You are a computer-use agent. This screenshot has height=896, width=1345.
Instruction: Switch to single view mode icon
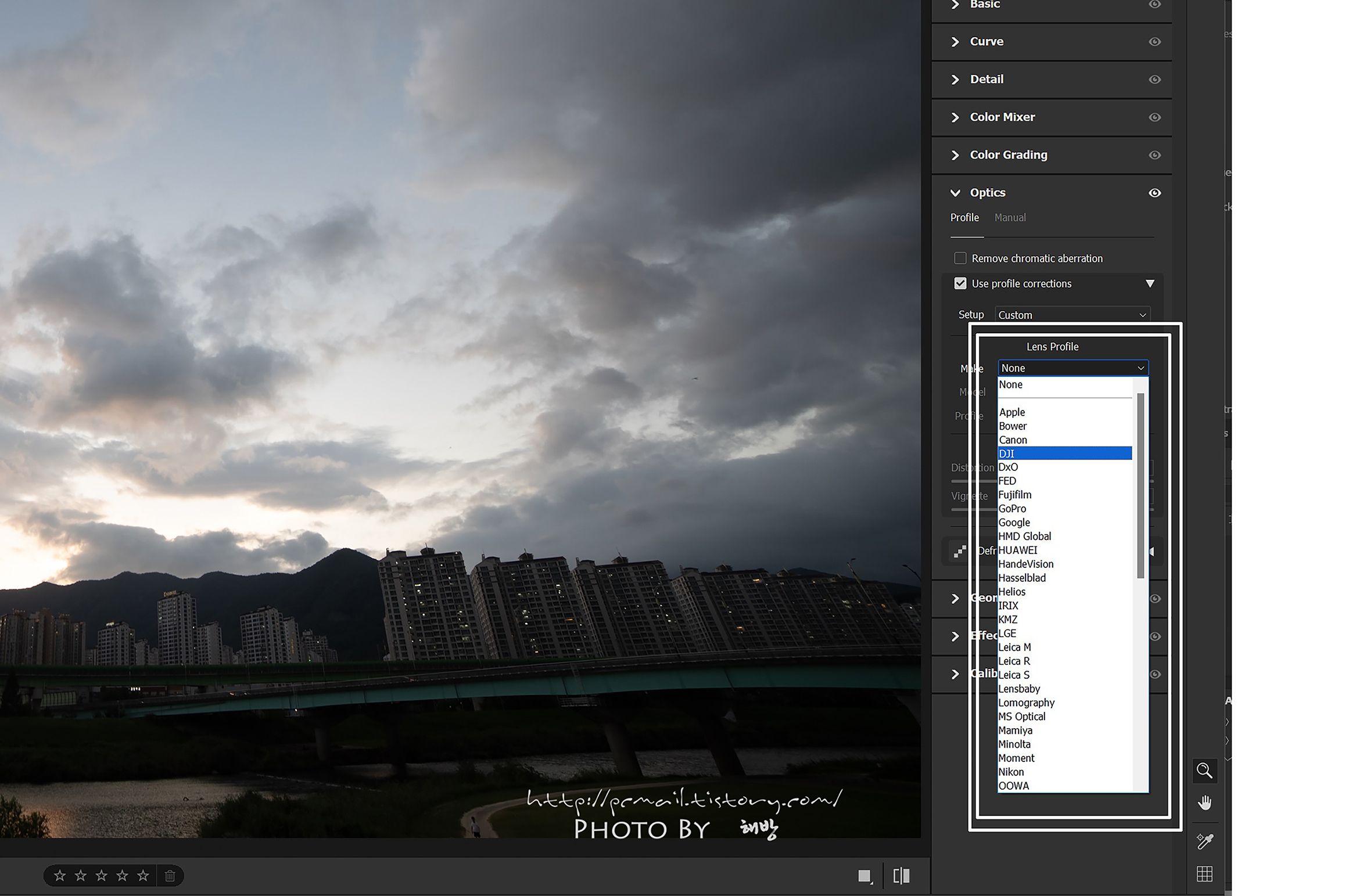[865, 876]
